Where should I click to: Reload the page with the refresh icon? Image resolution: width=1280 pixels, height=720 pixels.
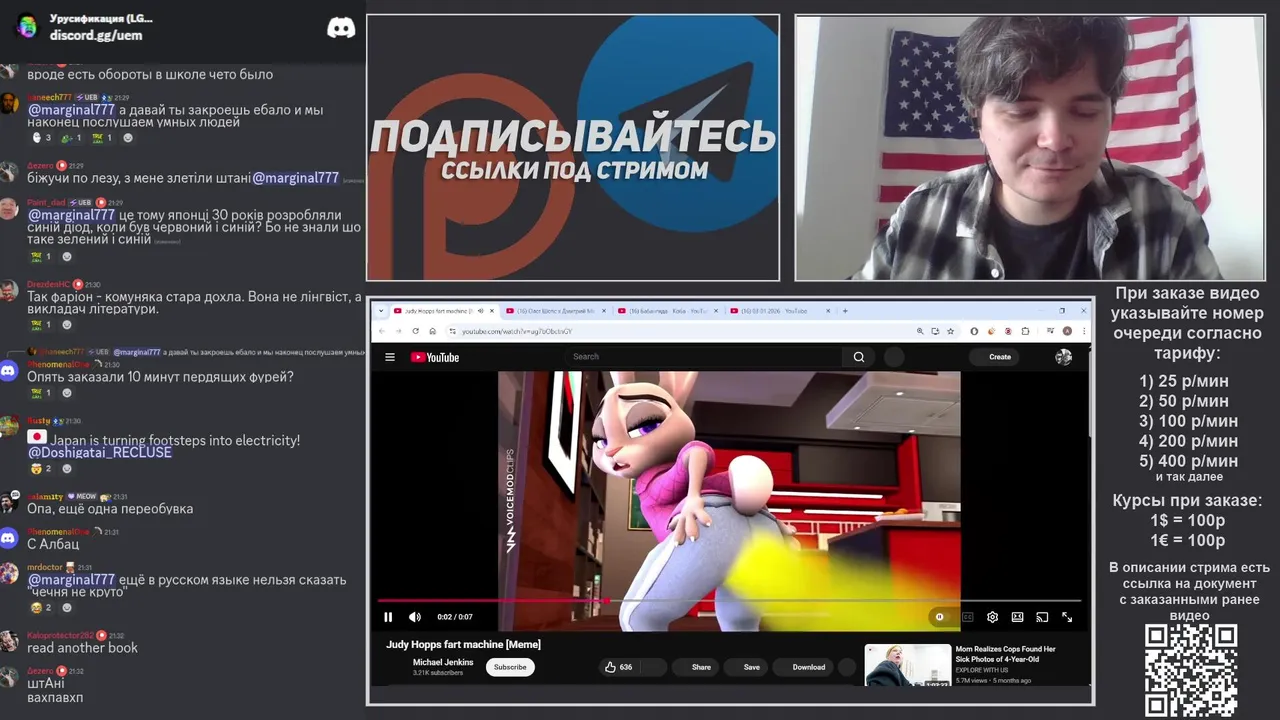(x=416, y=331)
